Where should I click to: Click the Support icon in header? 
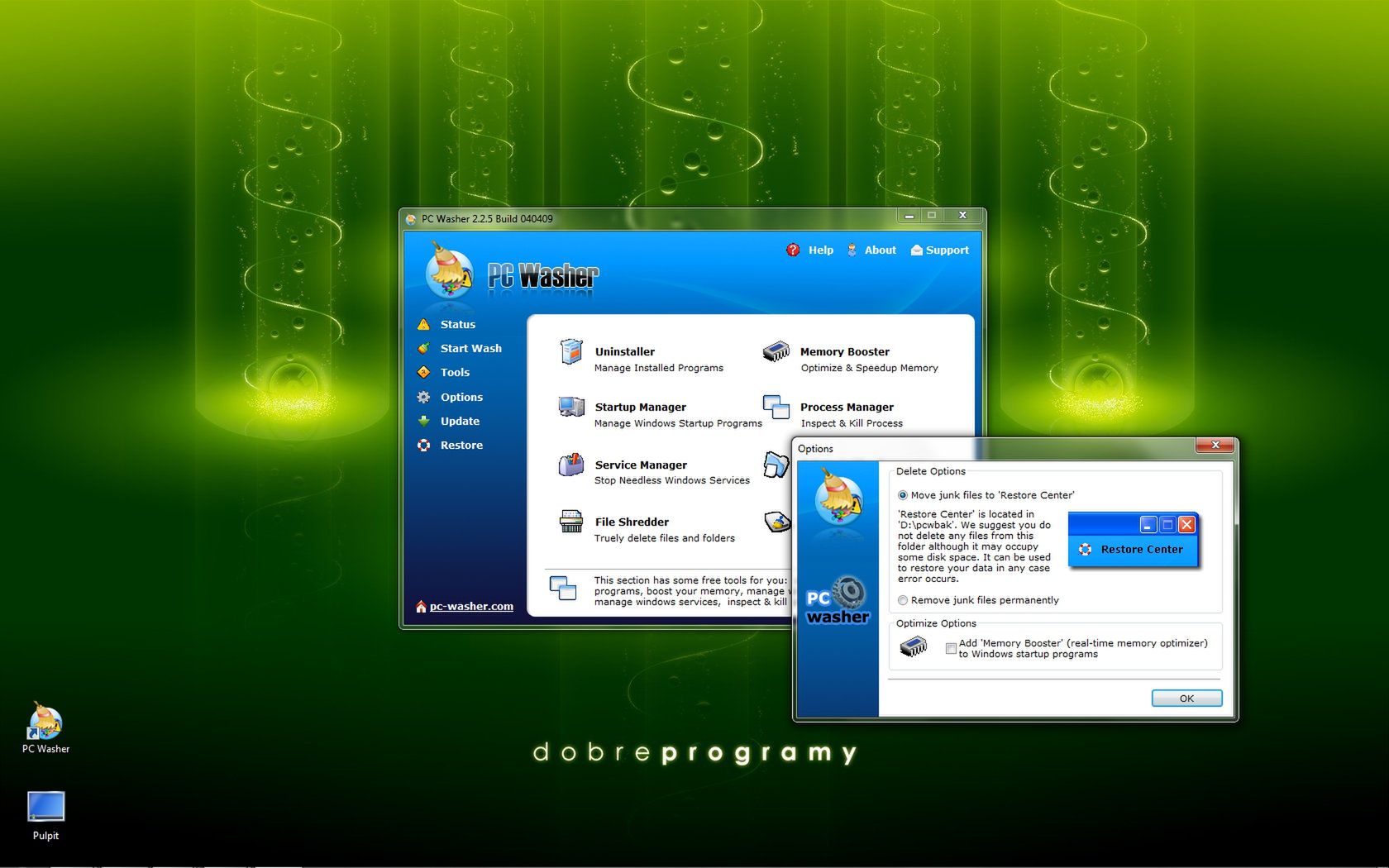tap(916, 250)
